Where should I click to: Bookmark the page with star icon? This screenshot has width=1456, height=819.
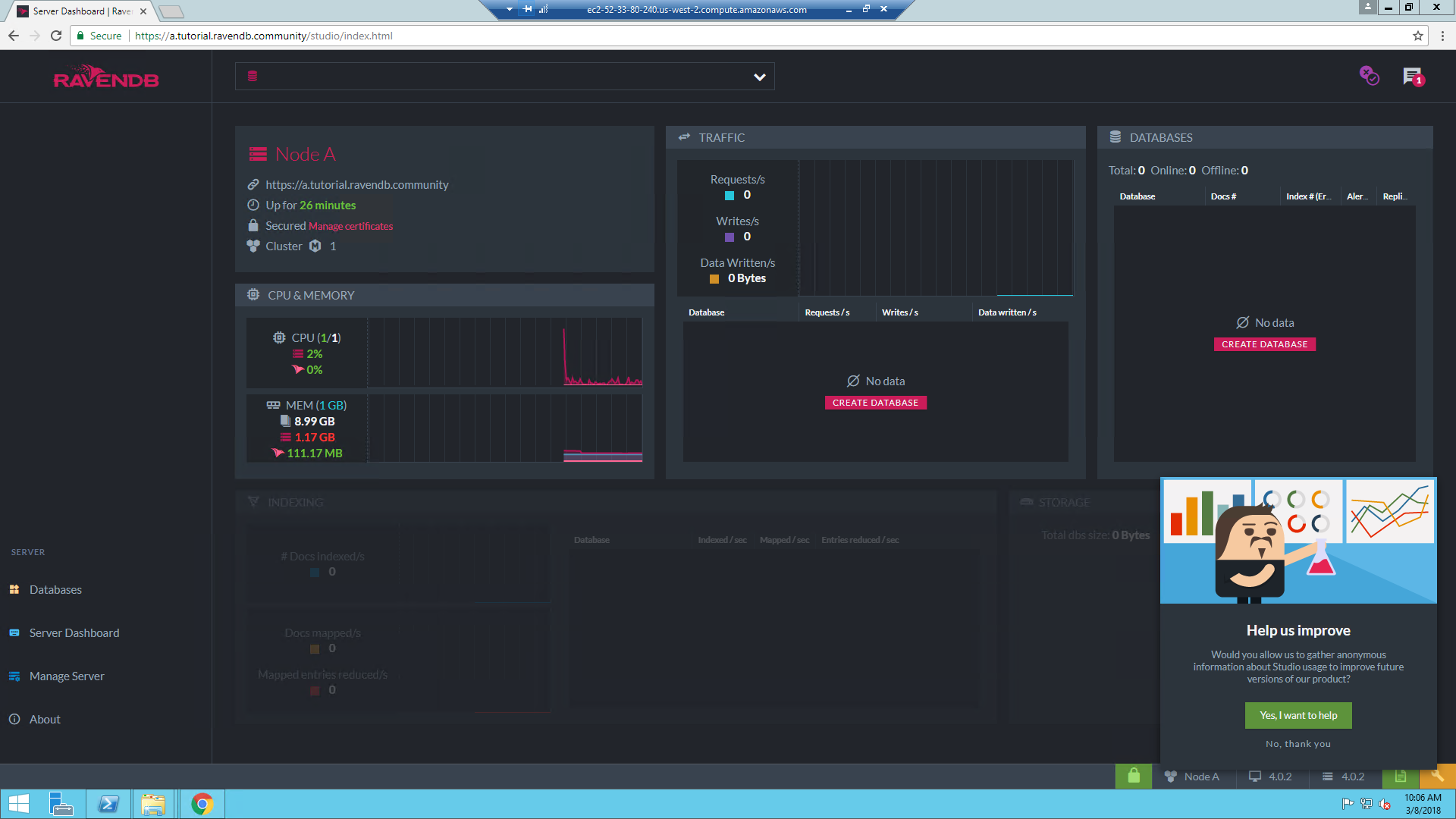click(x=1417, y=36)
